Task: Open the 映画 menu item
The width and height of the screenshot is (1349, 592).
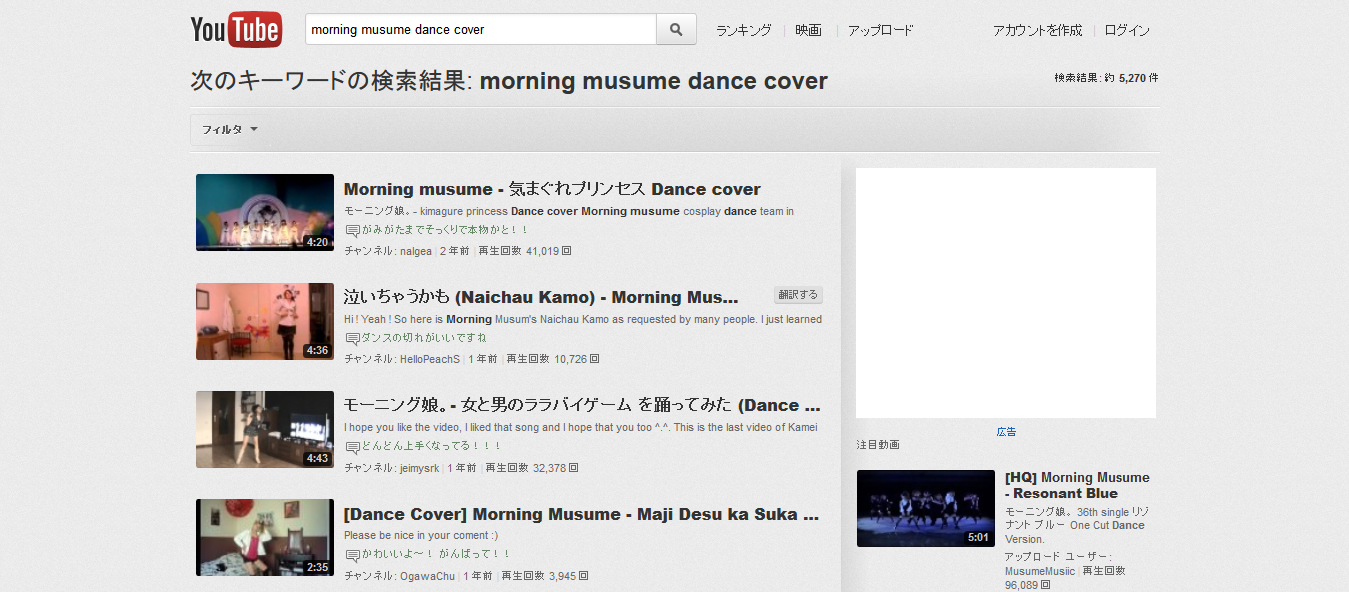Action: click(808, 30)
